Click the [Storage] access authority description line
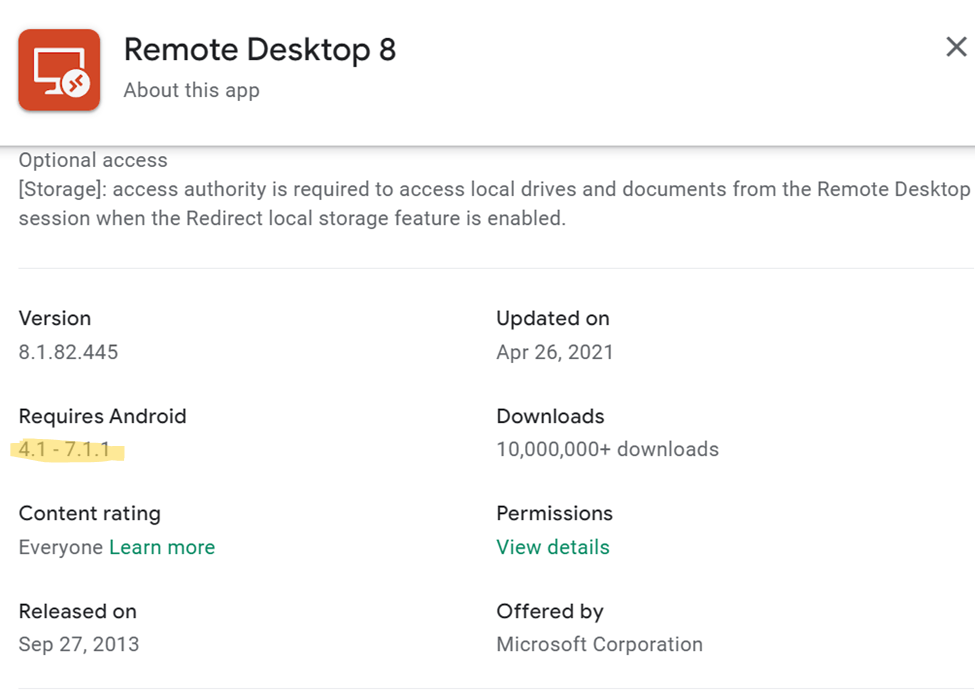Screen dimensions: 975x690 (x=494, y=189)
